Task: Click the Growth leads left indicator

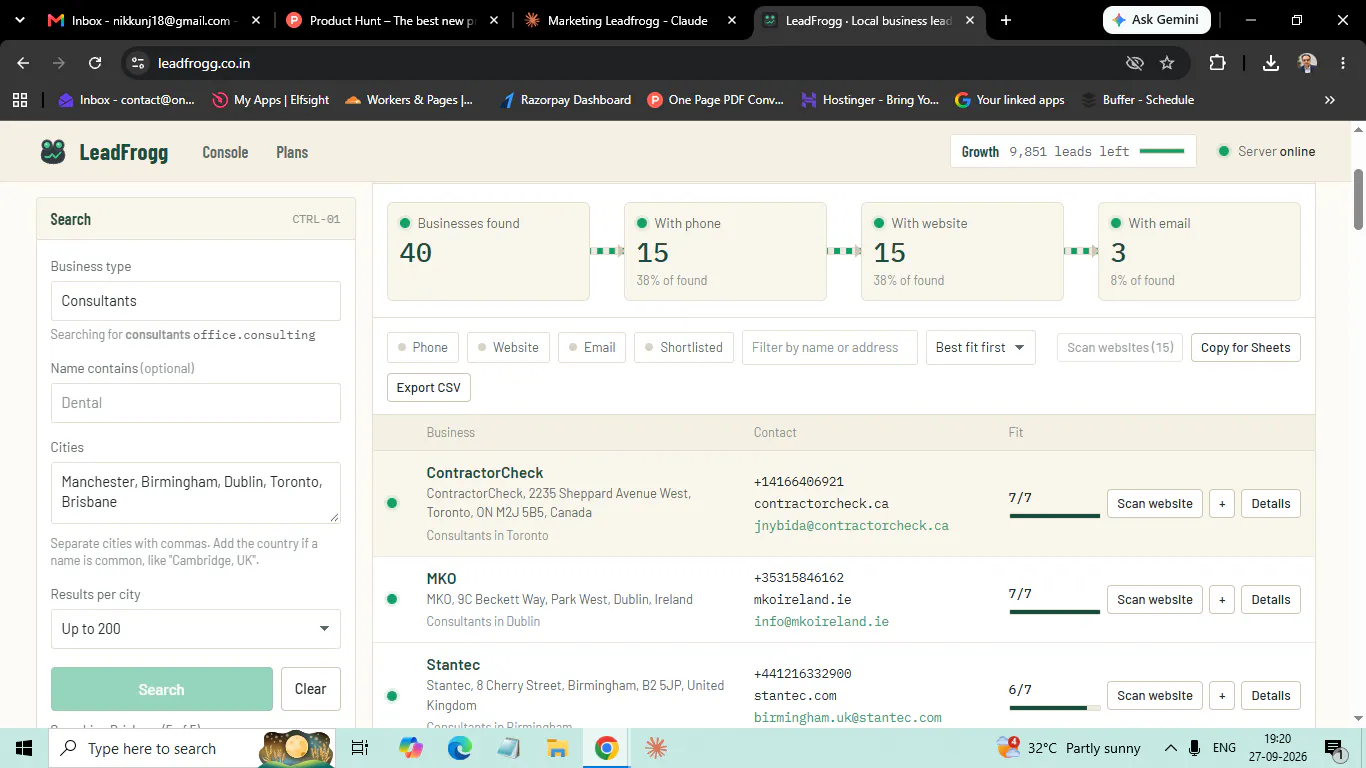Action: pos(1073,152)
